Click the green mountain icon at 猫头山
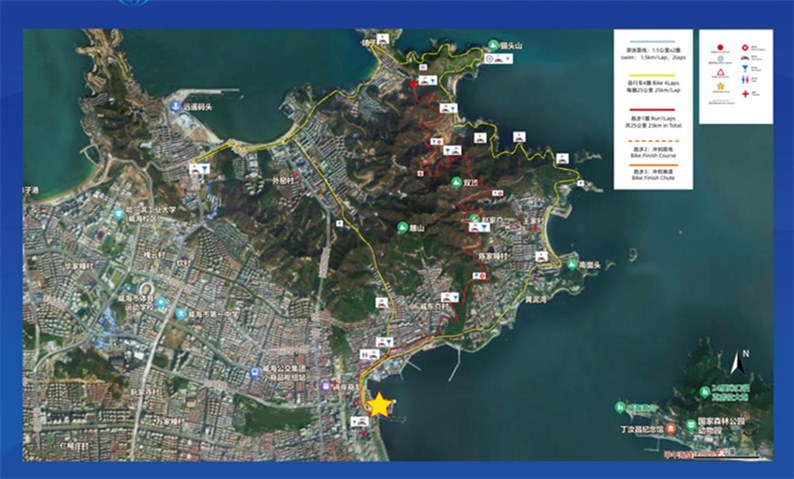Screen dimensions: 794x479 coord(493,44)
